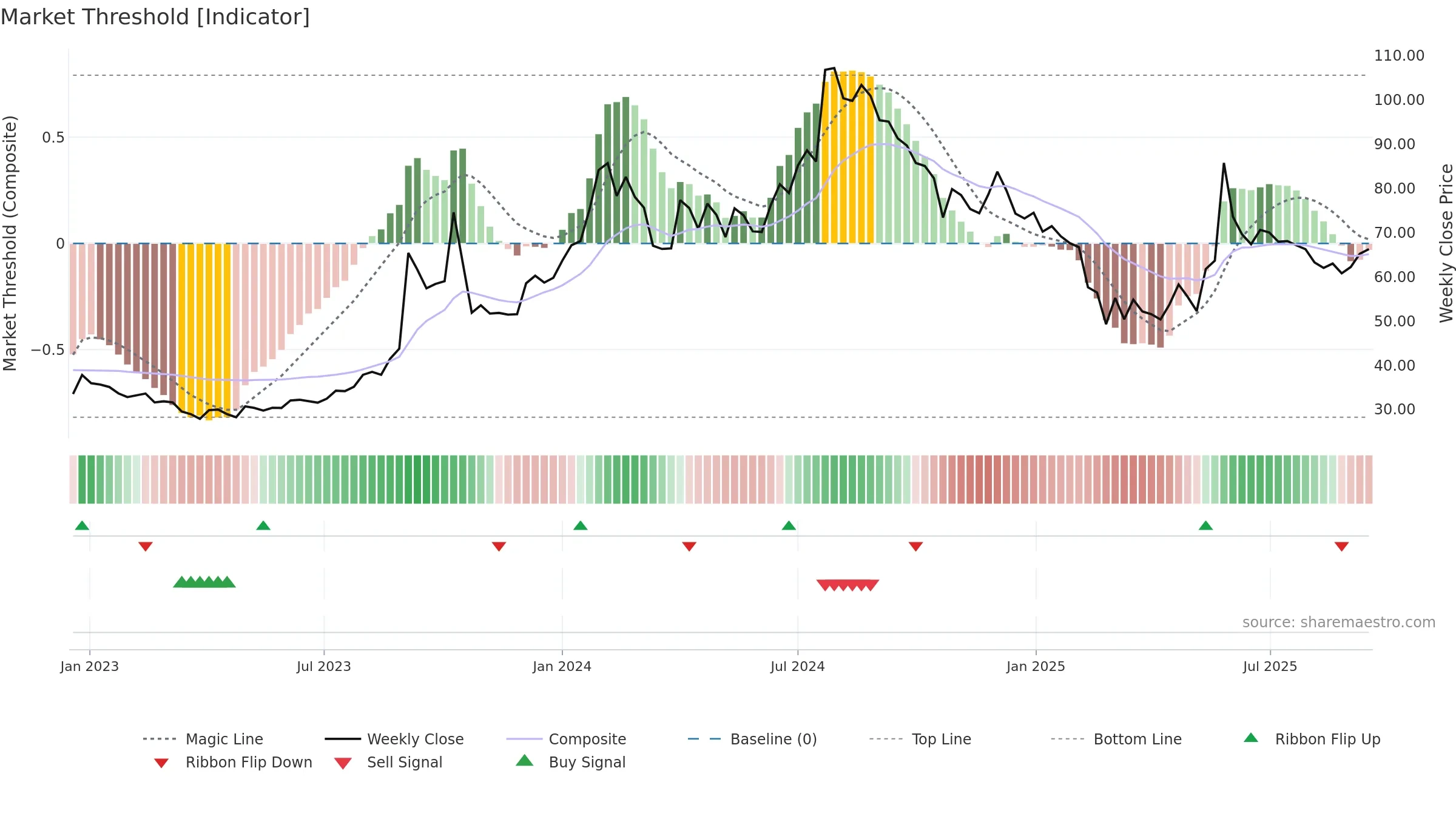Click the red triangle icon in Sell Signal legend
The image size is (1456, 819).
tap(343, 763)
